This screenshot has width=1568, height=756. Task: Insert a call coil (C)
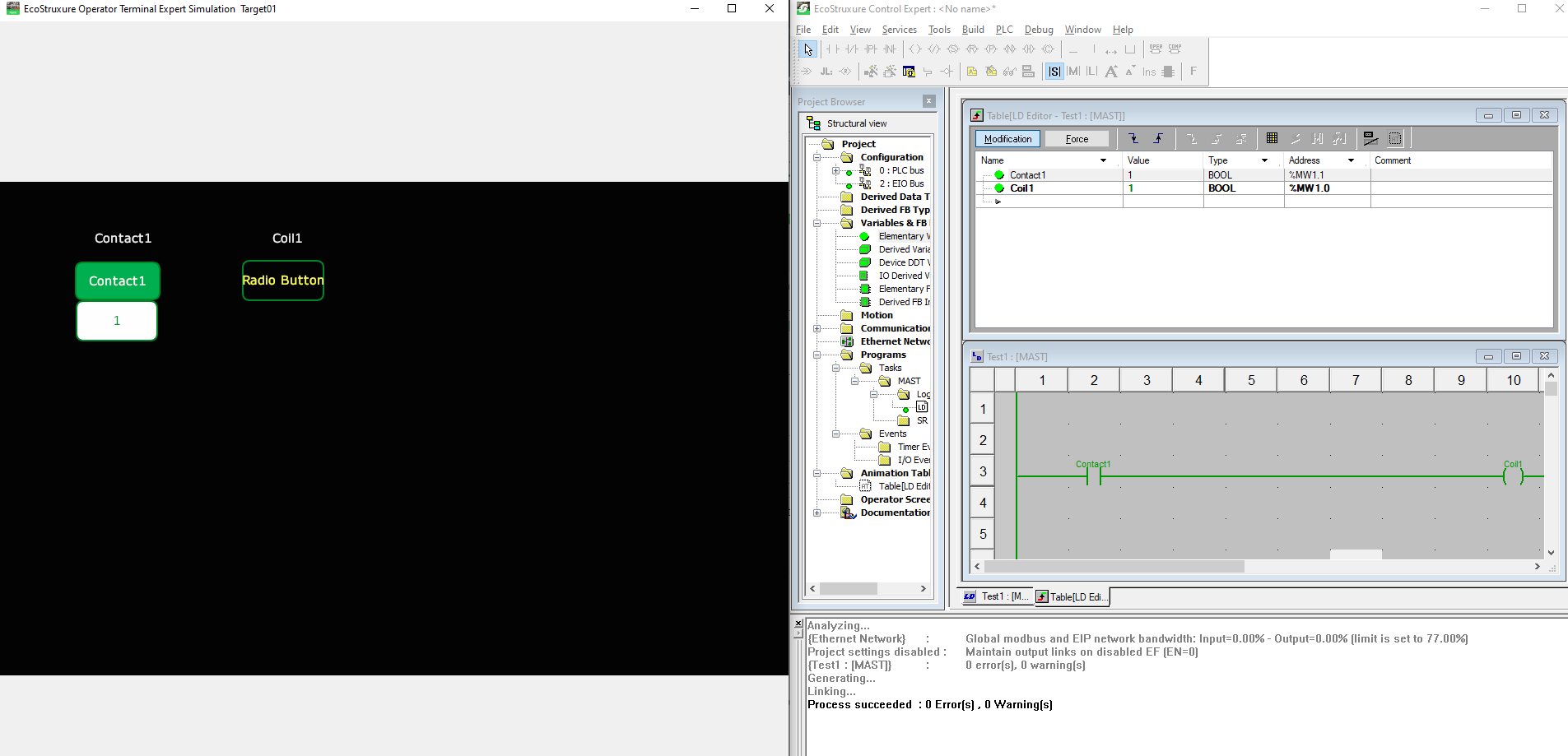(x=1047, y=49)
